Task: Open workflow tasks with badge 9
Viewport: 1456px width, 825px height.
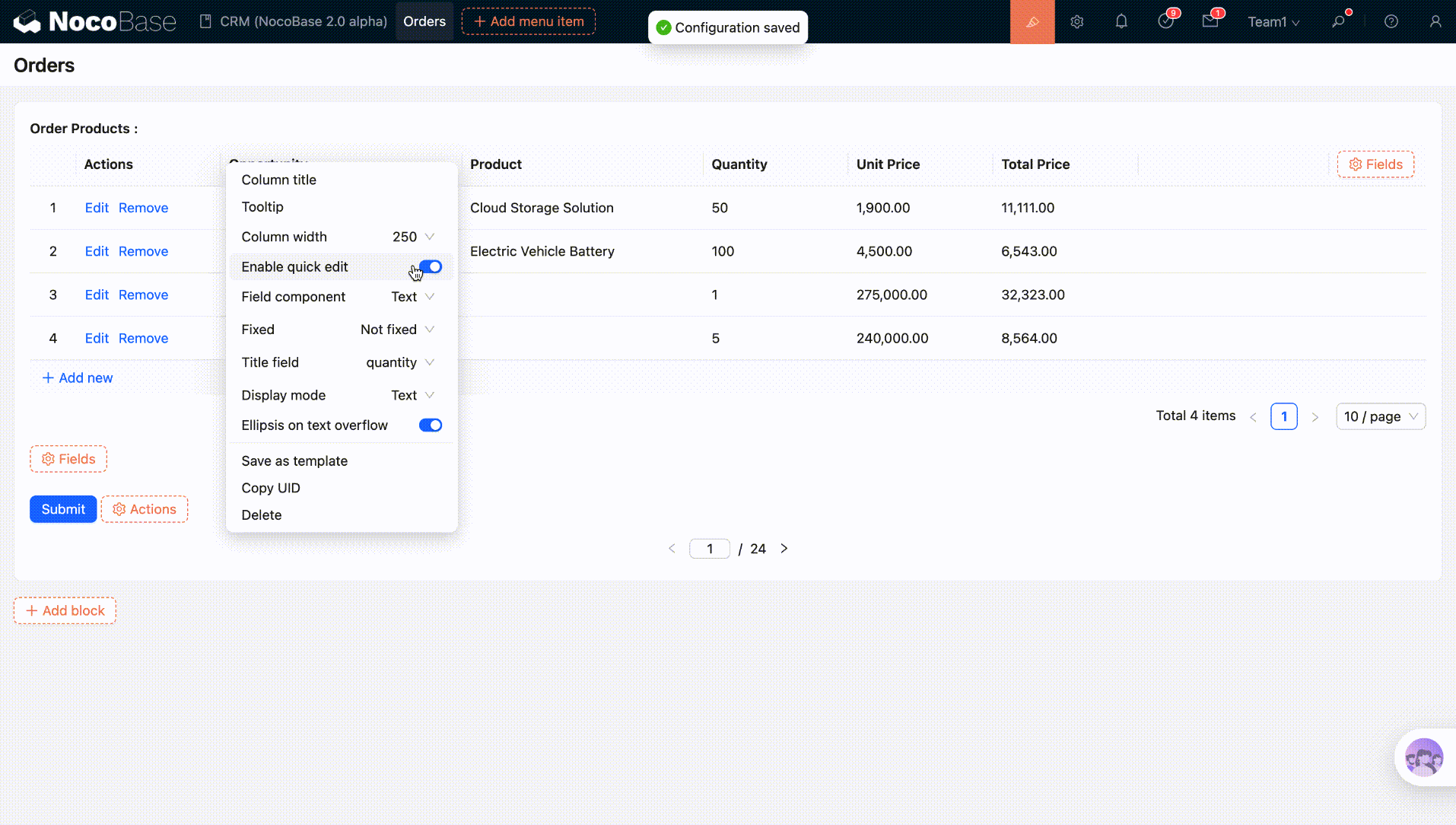Action: point(1165,22)
